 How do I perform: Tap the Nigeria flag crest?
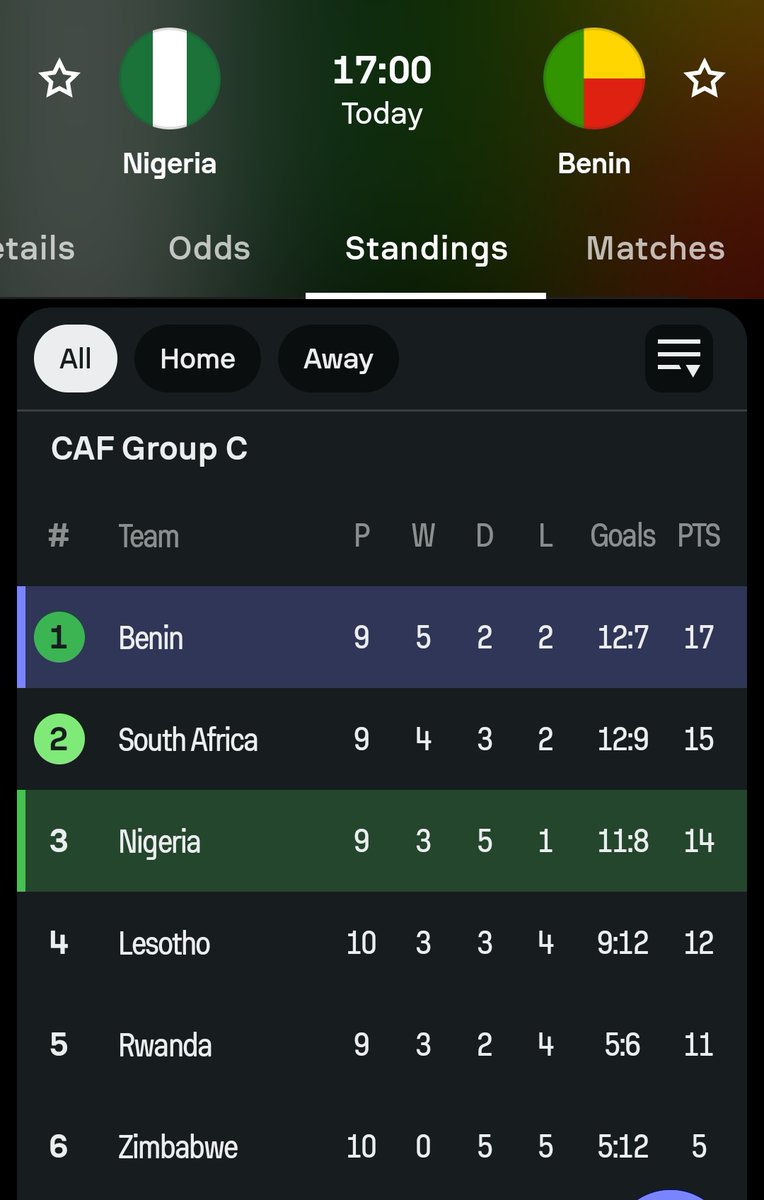[x=170, y=79]
